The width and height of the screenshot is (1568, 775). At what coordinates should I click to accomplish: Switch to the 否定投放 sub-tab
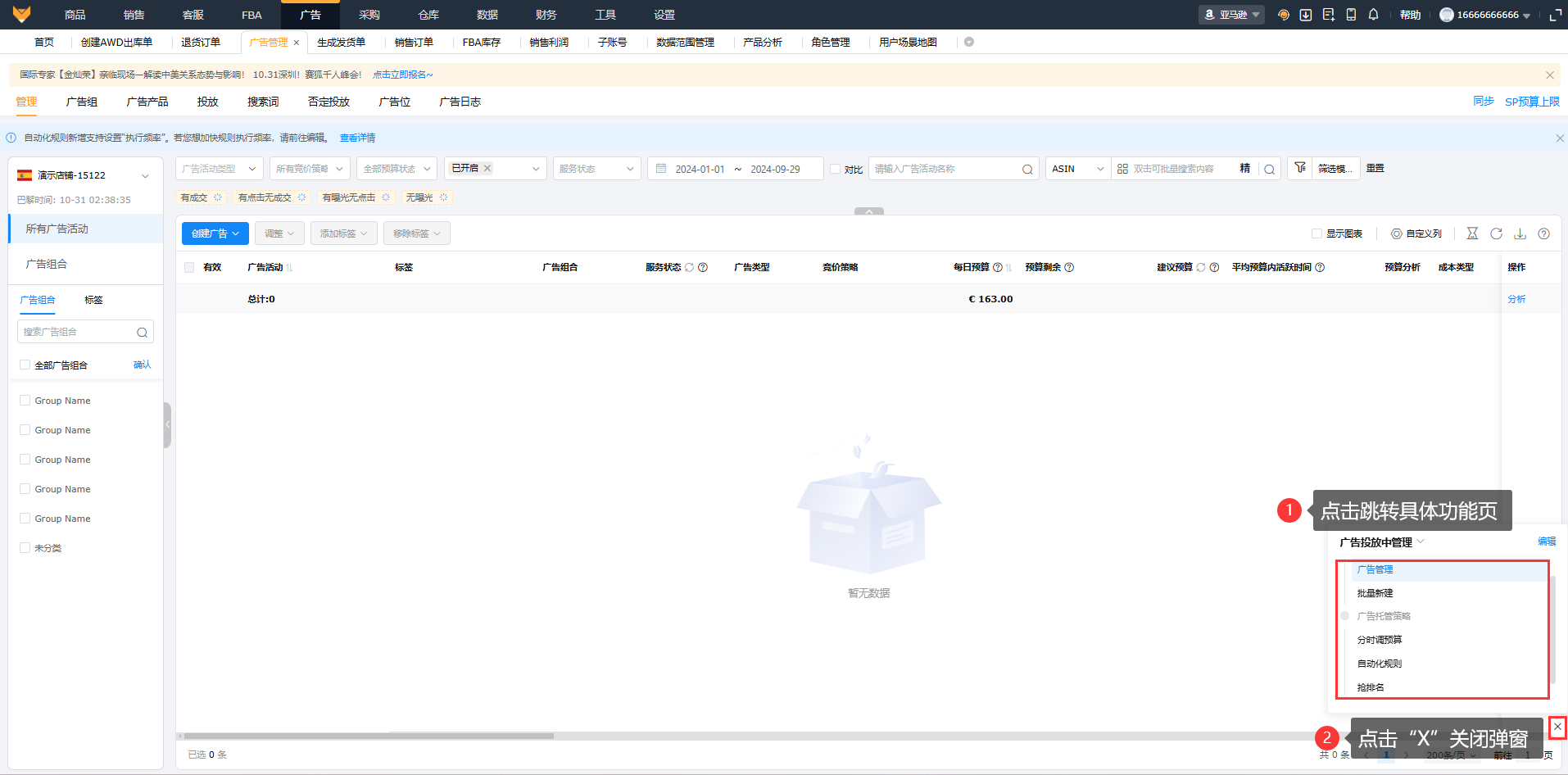point(329,102)
